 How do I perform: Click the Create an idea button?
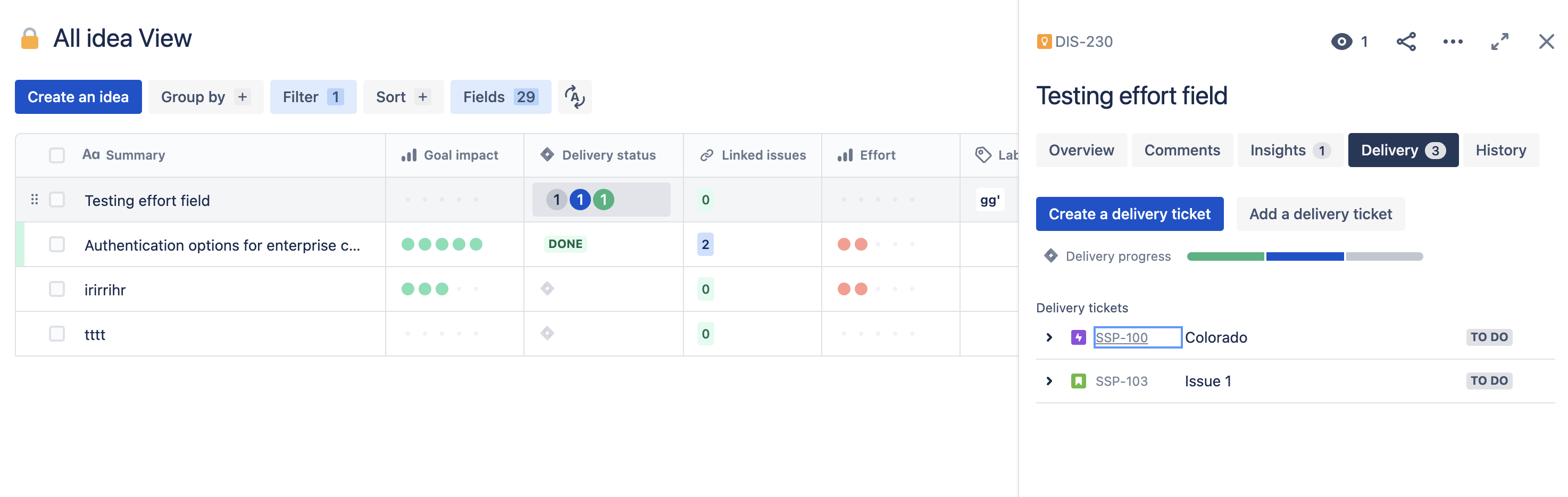click(x=78, y=96)
